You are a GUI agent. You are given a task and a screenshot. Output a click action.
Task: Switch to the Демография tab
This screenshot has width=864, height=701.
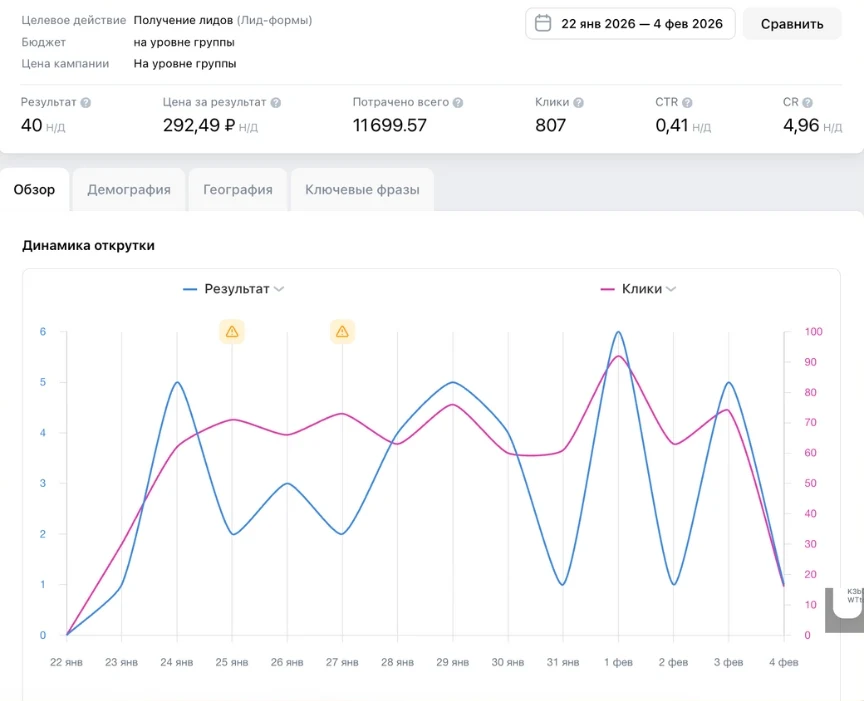129,190
